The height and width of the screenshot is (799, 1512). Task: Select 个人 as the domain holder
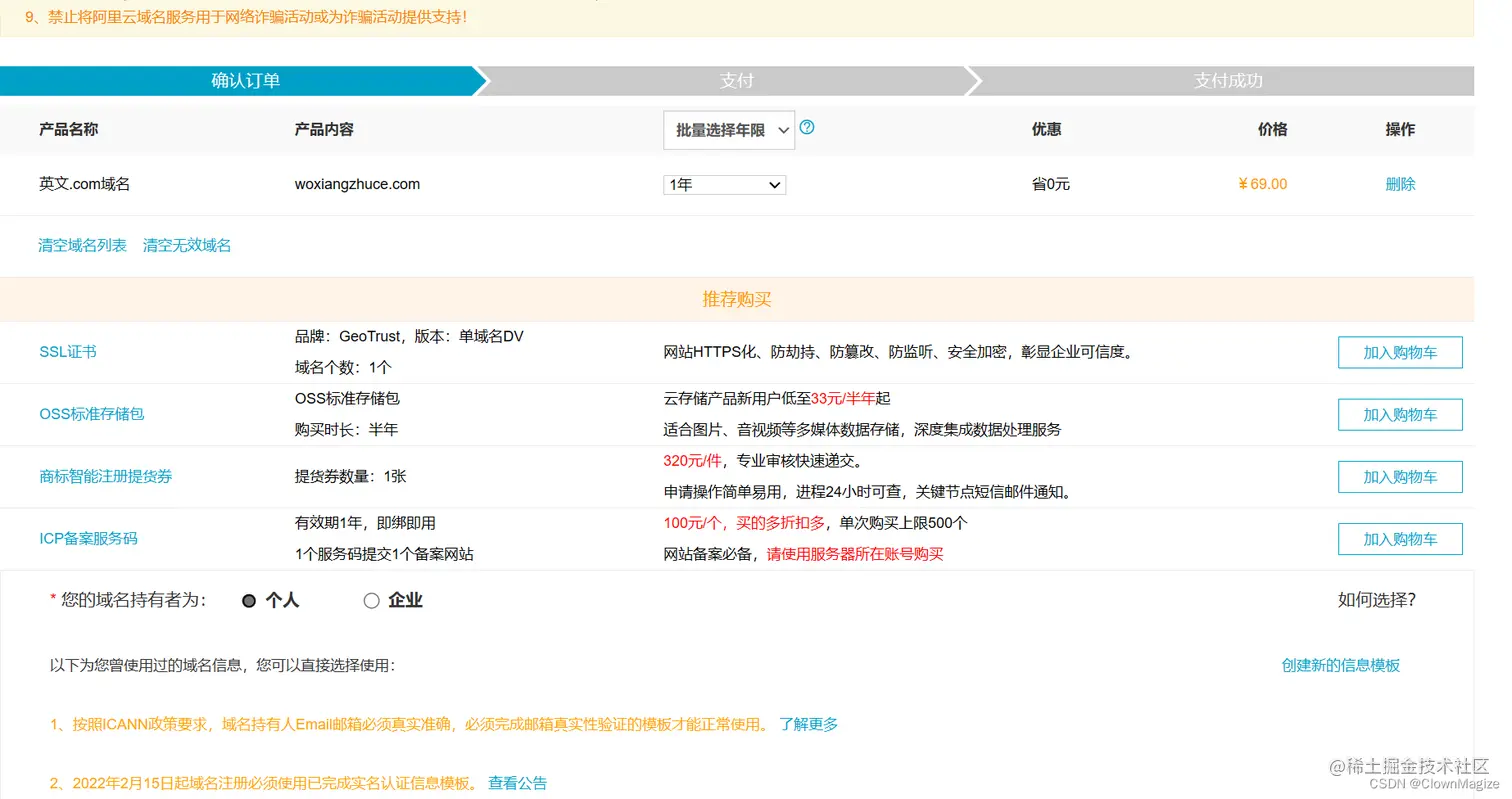[x=248, y=600]
